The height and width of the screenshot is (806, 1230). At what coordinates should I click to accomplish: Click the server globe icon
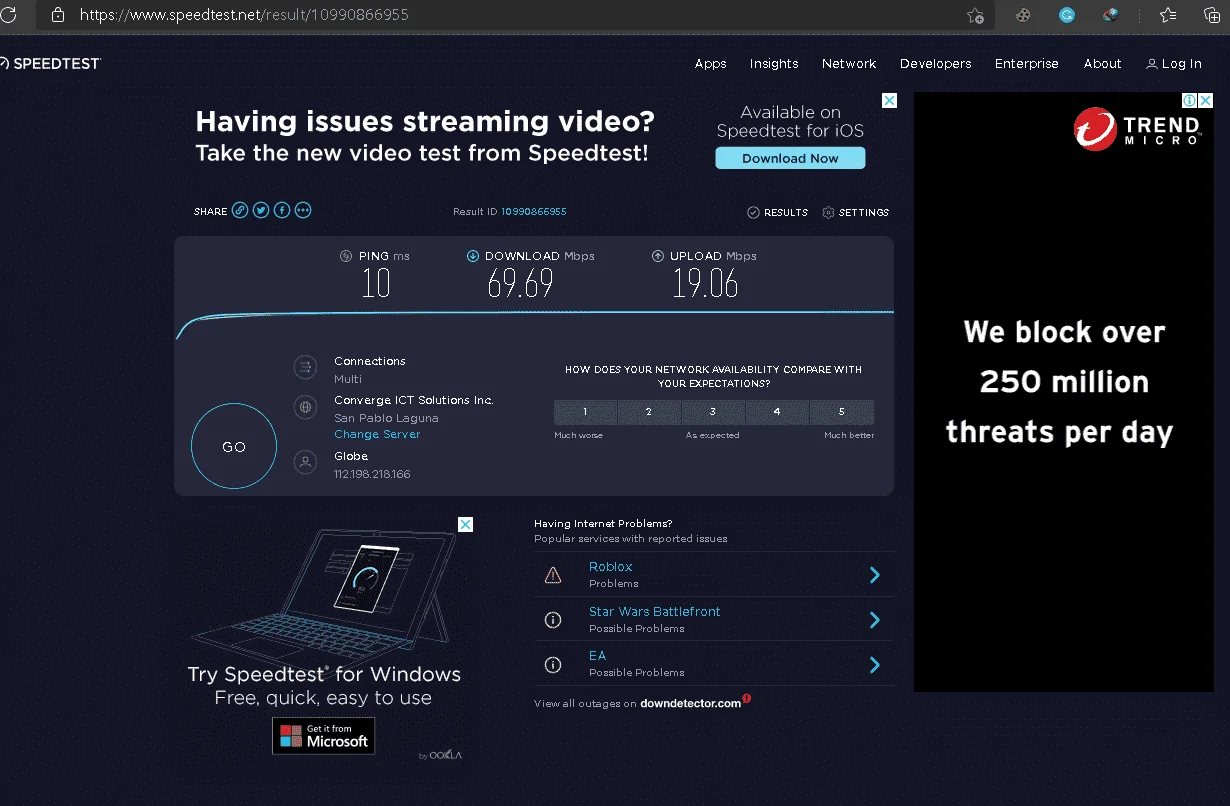coord(305,407)
